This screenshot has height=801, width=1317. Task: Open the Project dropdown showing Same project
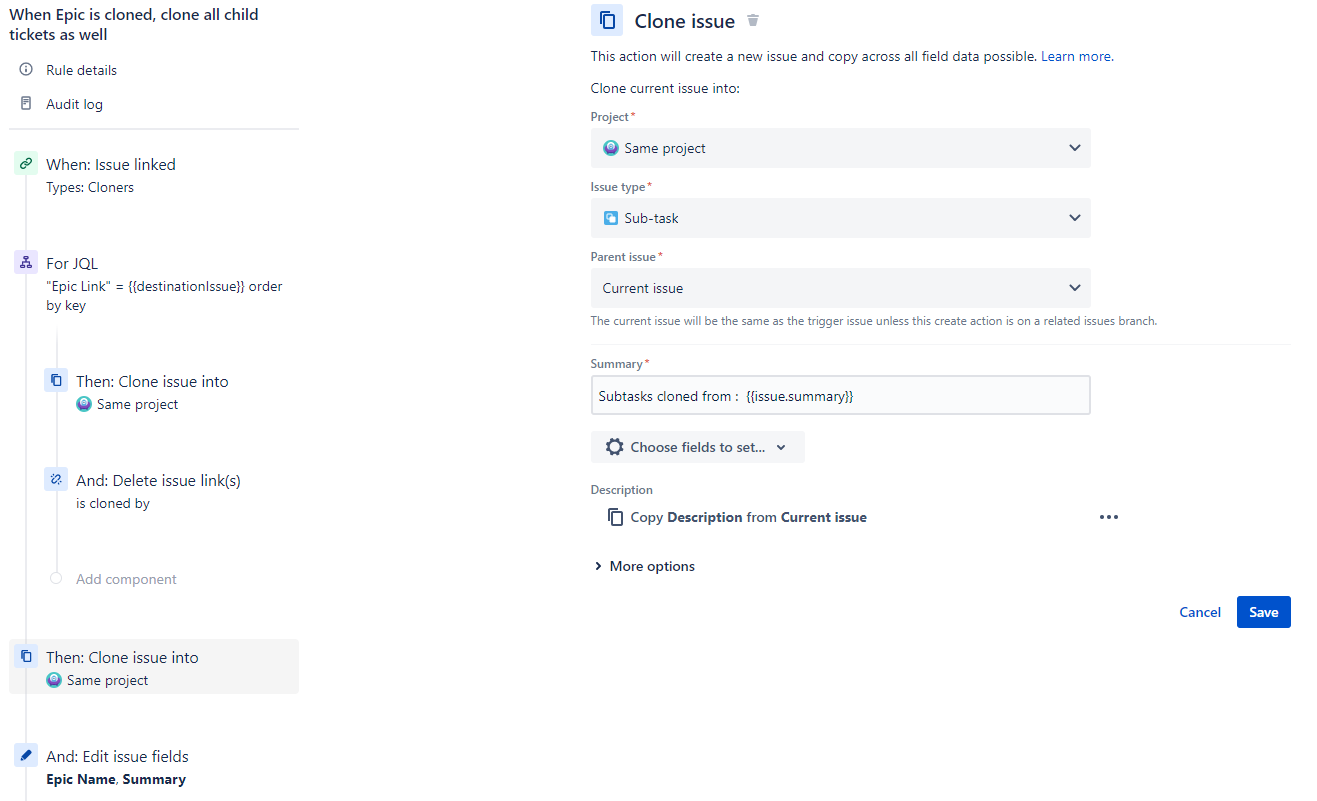840,148
